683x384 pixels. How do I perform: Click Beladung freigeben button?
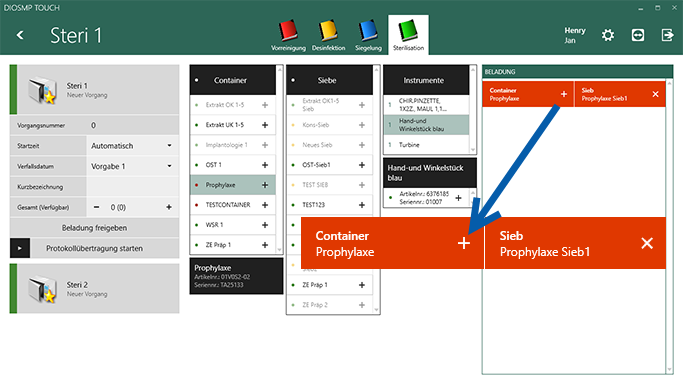coord(95,228)
